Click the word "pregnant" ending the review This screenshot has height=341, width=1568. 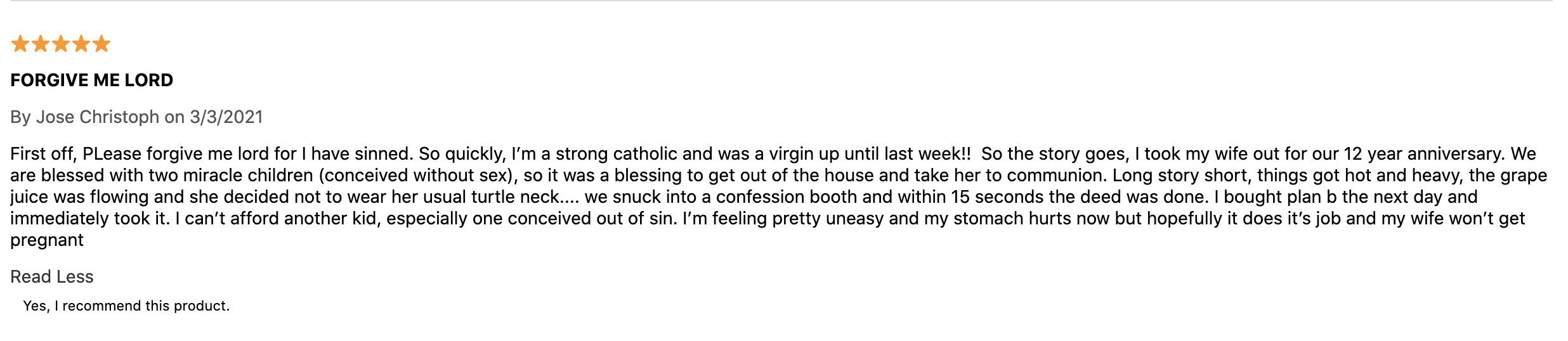click(x=47, y=240)
